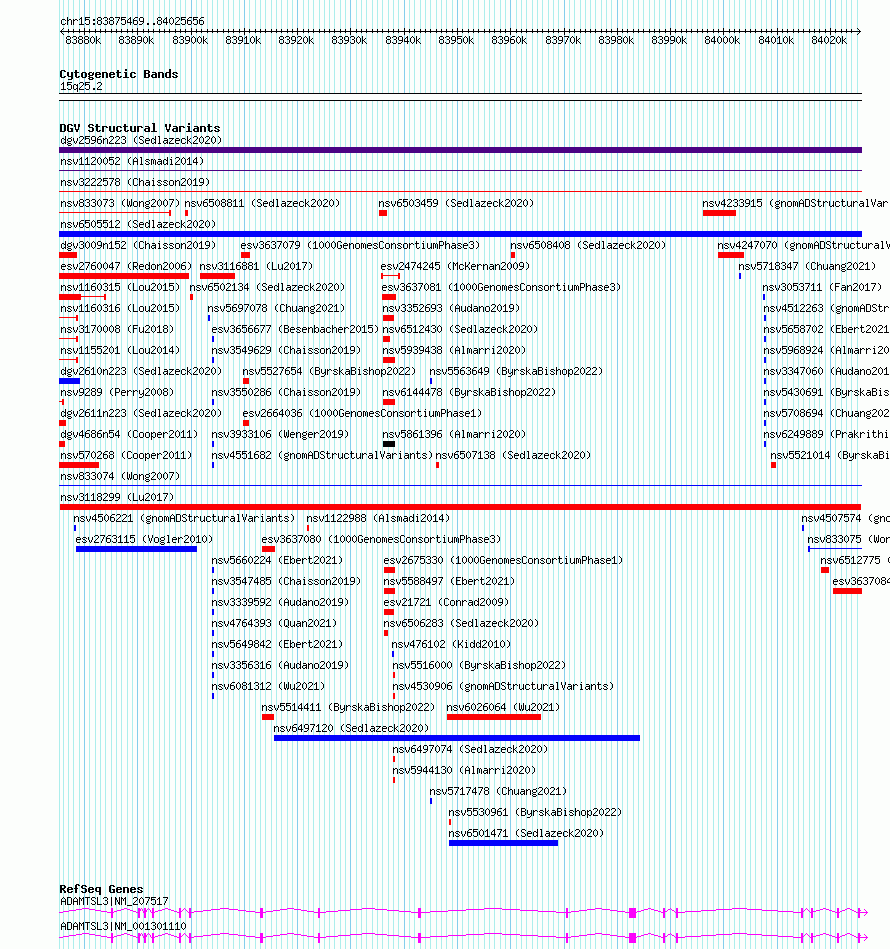The height and width of the screenshot is (949, 890).
Task: Click the blue bar under nsv6501471 (Sedlazeck2020)
Action: pyautogui.click(x=503, y=844)
